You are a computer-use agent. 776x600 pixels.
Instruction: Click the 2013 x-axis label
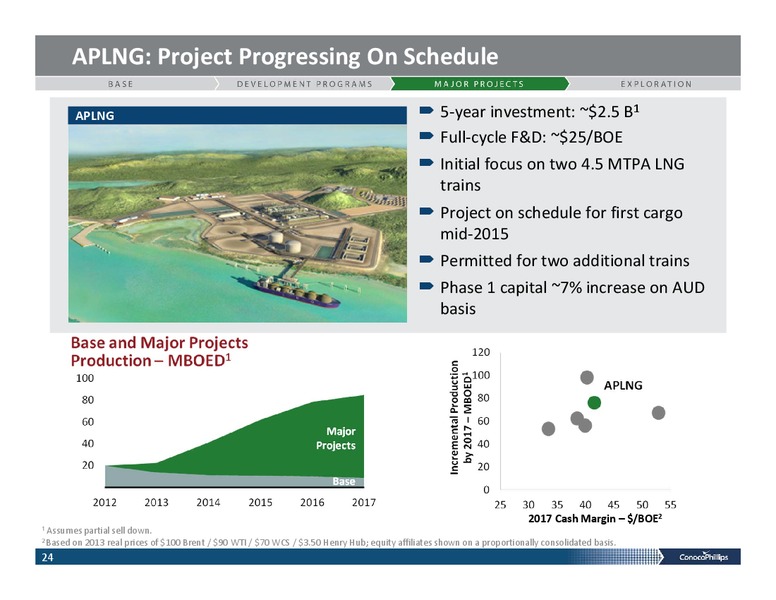(x=156, y=502)
